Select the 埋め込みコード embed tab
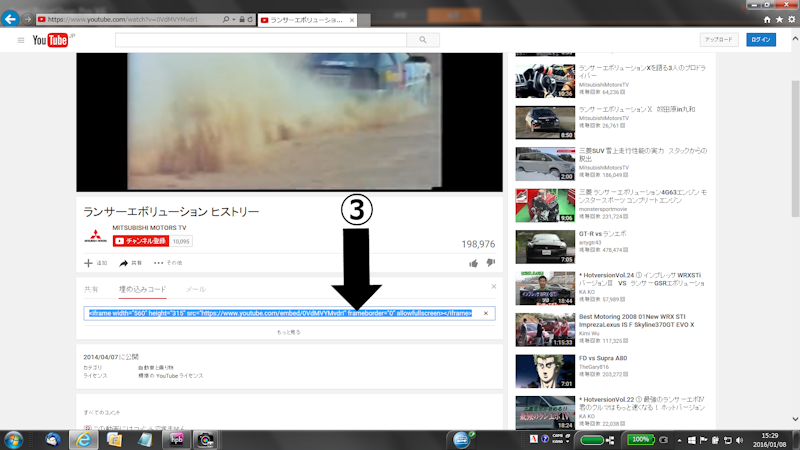Image resolution: width=800 pixels, height=450 pixels. tap(142, 289)
